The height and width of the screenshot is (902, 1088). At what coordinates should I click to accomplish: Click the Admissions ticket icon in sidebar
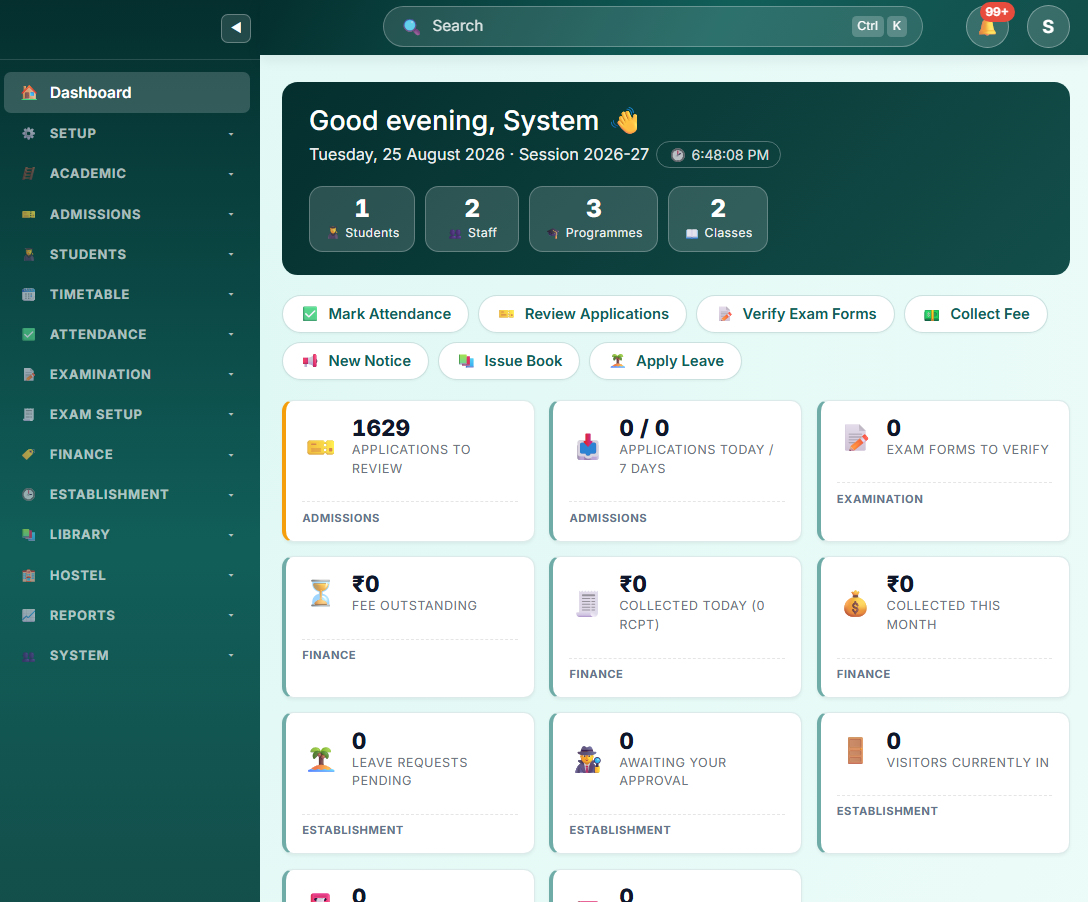(28, 214)
